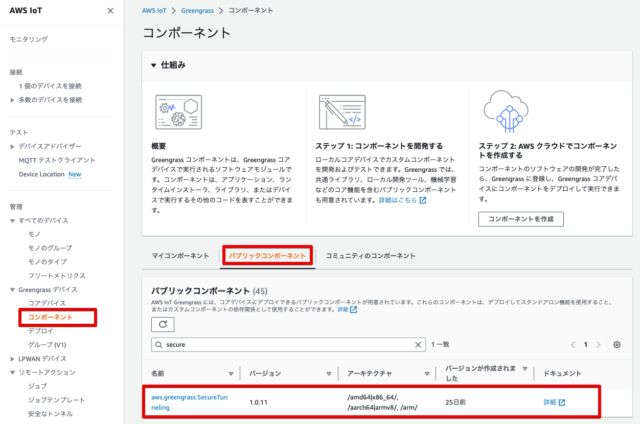Open モノのグループ in sidebar
Screen dimensions: 640x424
pos(50,248)
